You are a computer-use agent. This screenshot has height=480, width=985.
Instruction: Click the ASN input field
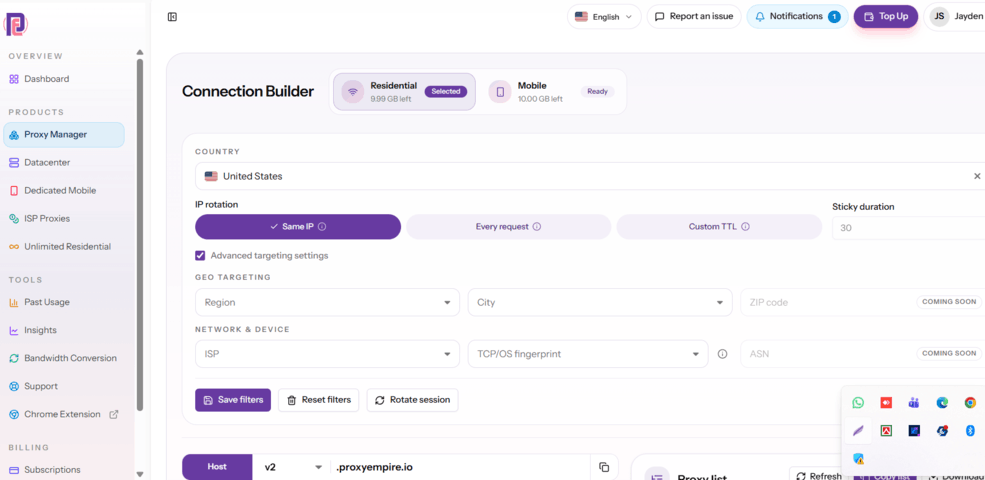pos(863,354)
